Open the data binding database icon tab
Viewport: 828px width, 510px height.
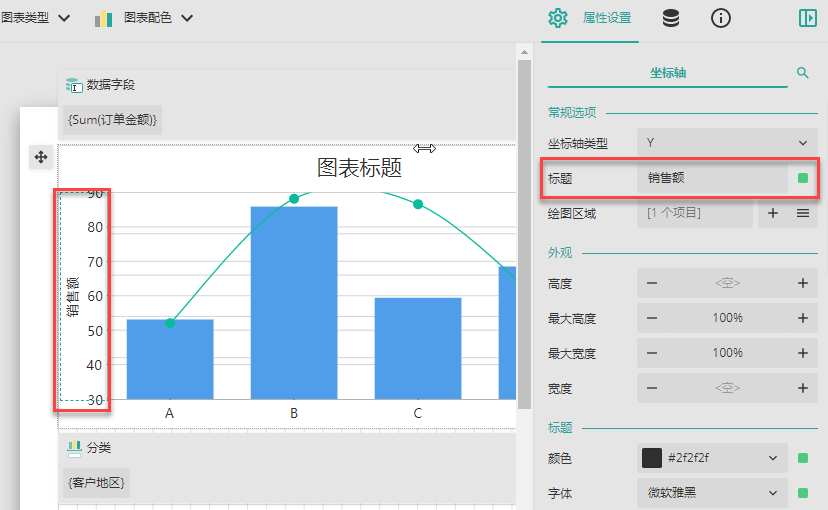pyautogui.click(x=671, y=18)
